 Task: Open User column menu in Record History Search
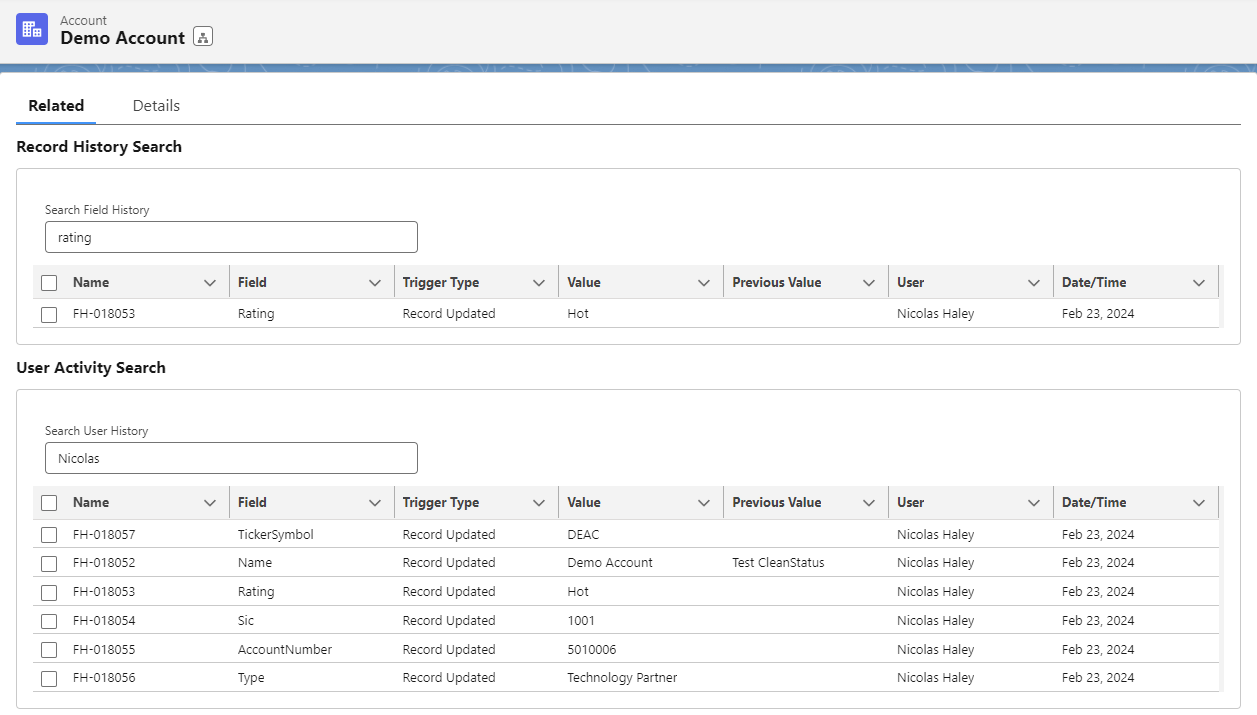click(x=1034, y=283)
